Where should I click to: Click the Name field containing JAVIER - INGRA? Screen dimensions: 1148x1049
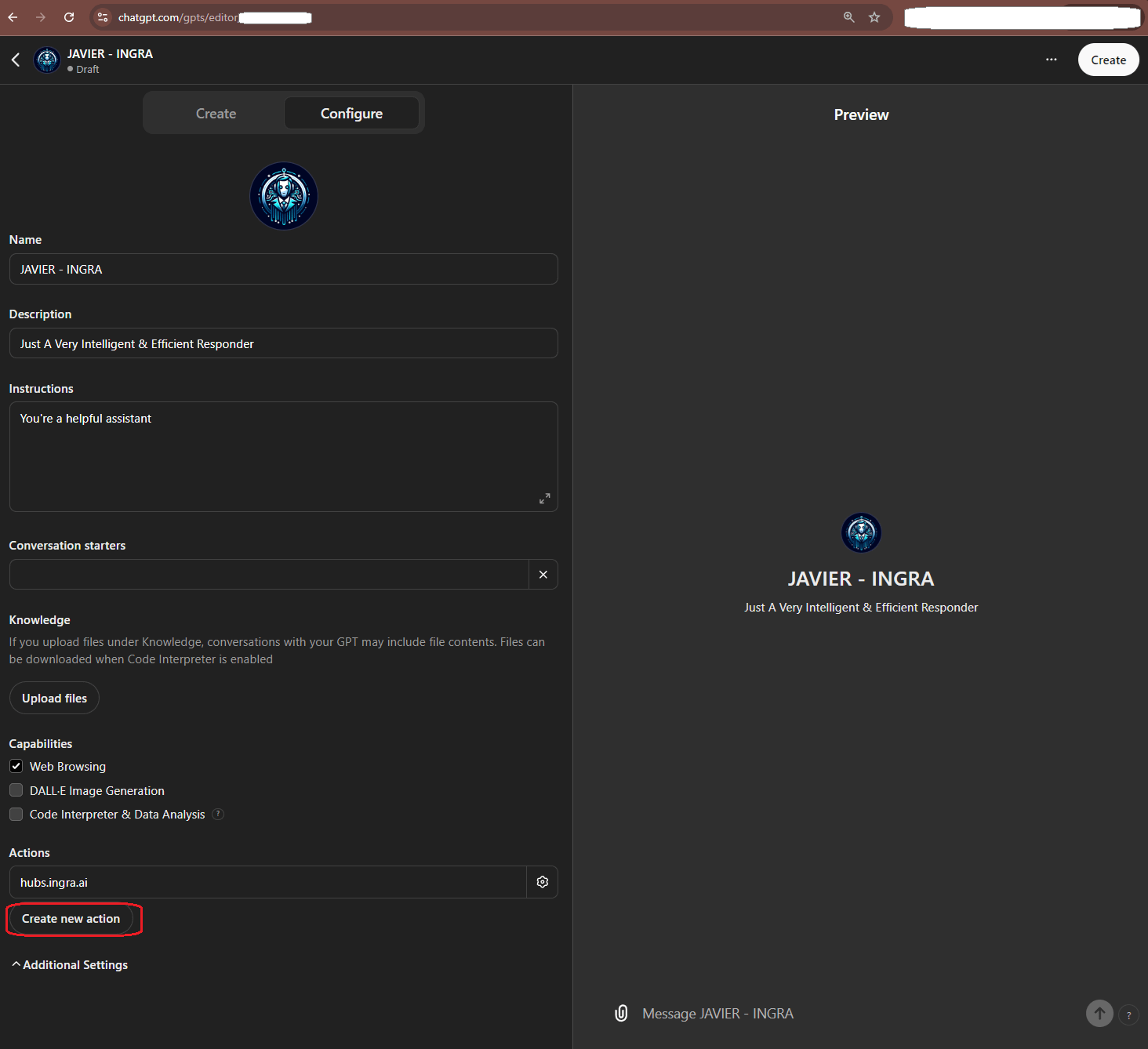[284, 269]
